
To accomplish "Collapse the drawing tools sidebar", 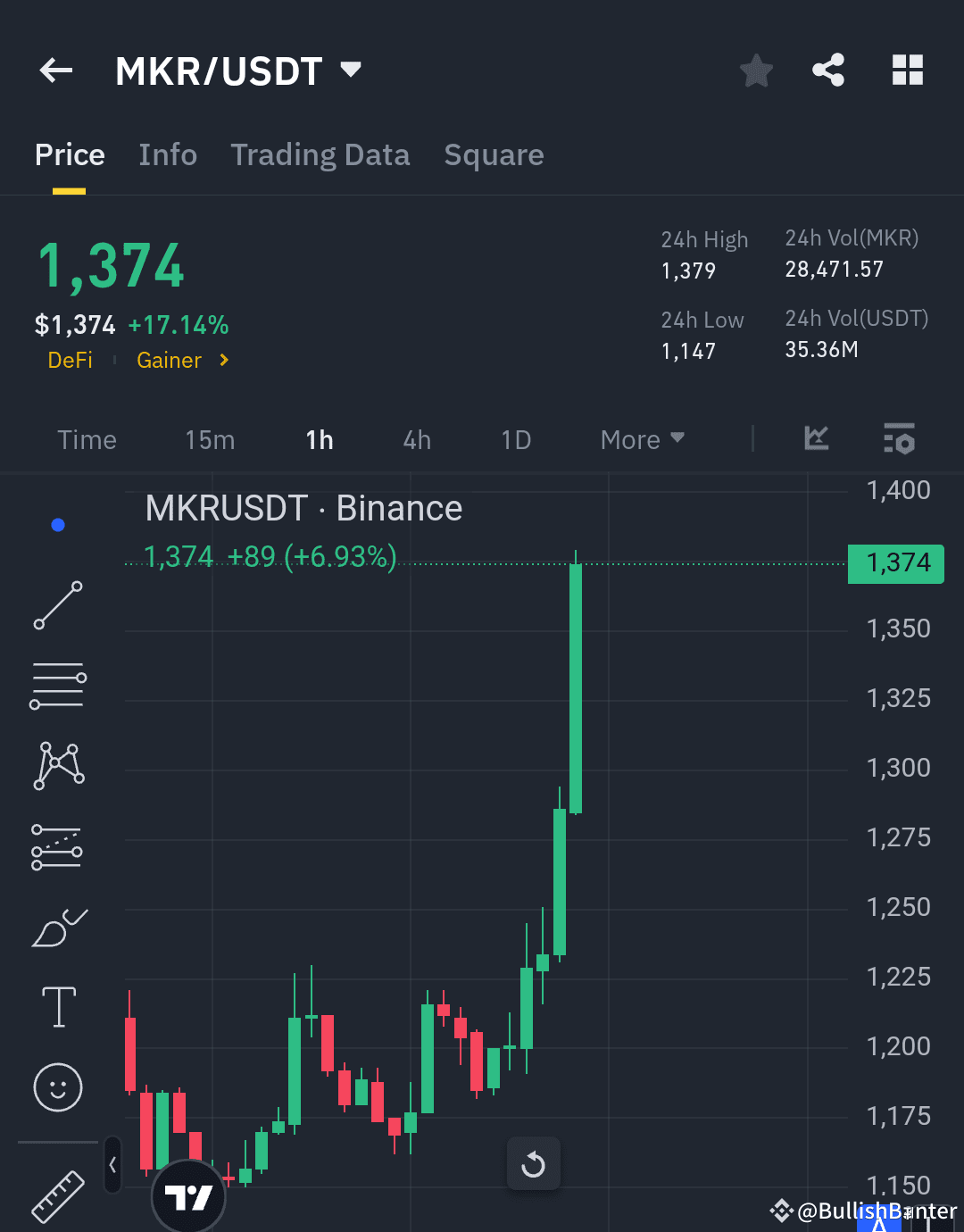I will [x=112, y=1165].
